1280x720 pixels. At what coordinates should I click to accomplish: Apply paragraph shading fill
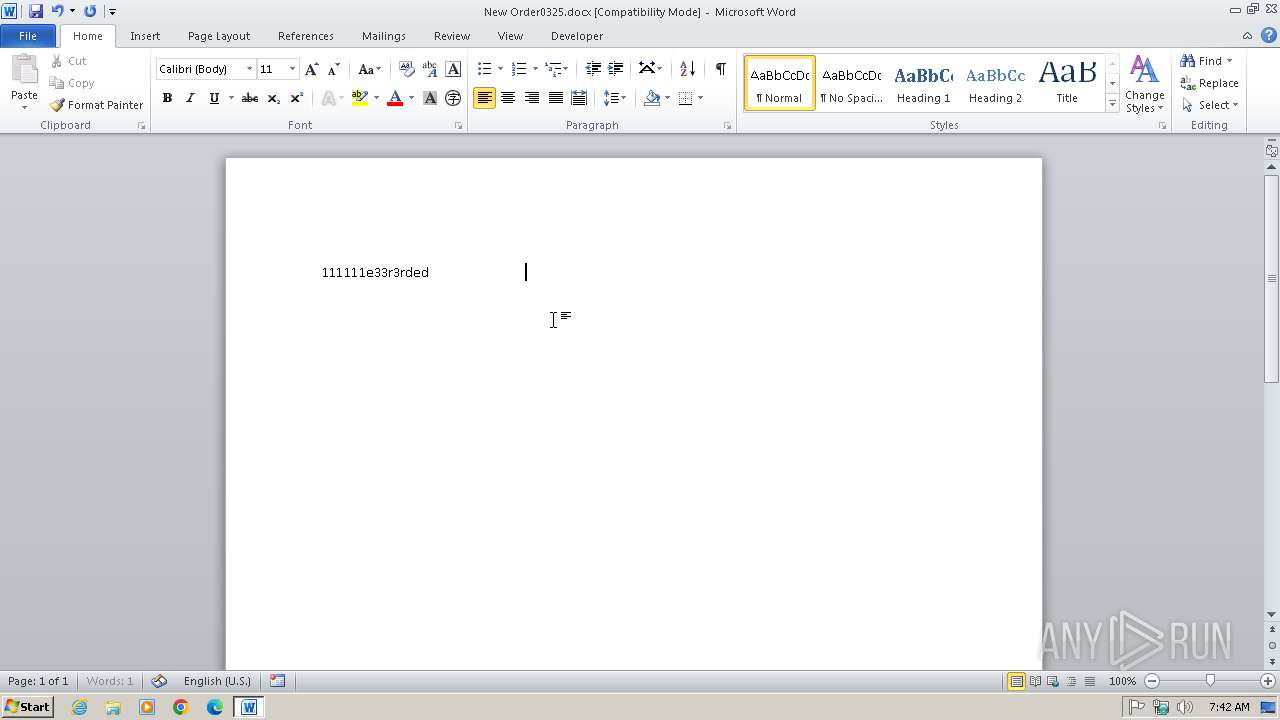point(652,98)
